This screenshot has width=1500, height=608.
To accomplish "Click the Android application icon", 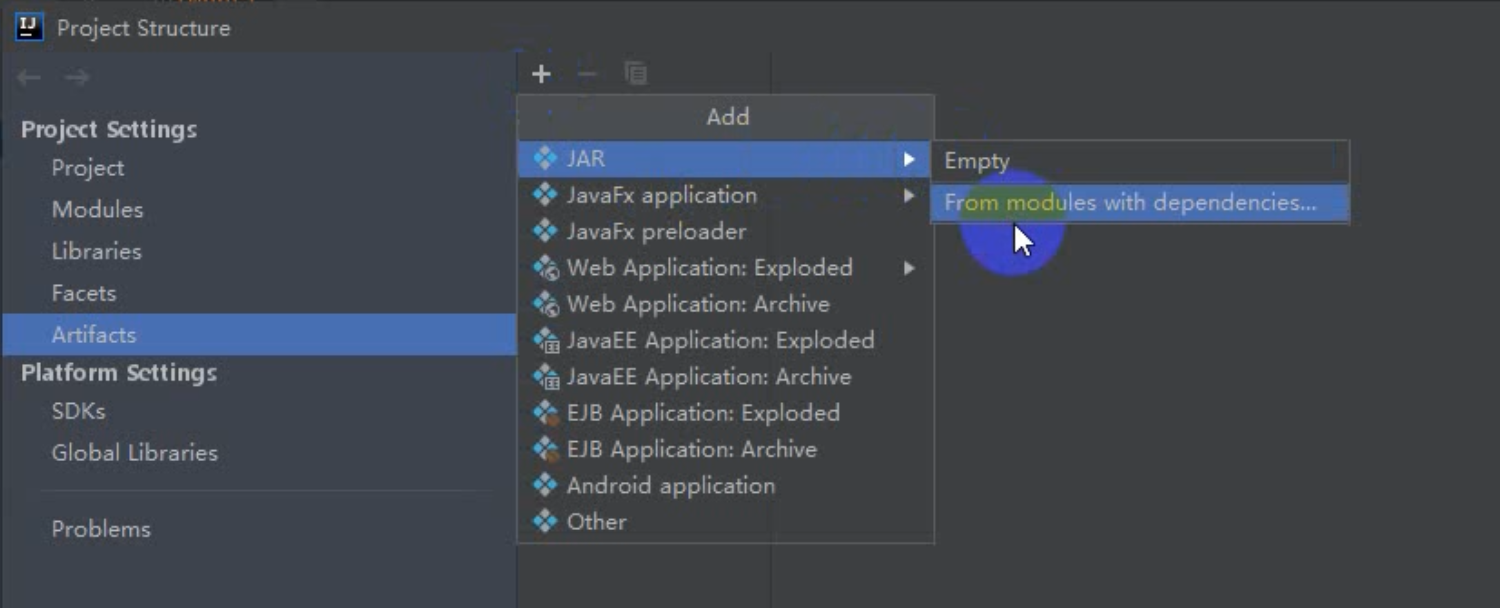I will (545, 485).
